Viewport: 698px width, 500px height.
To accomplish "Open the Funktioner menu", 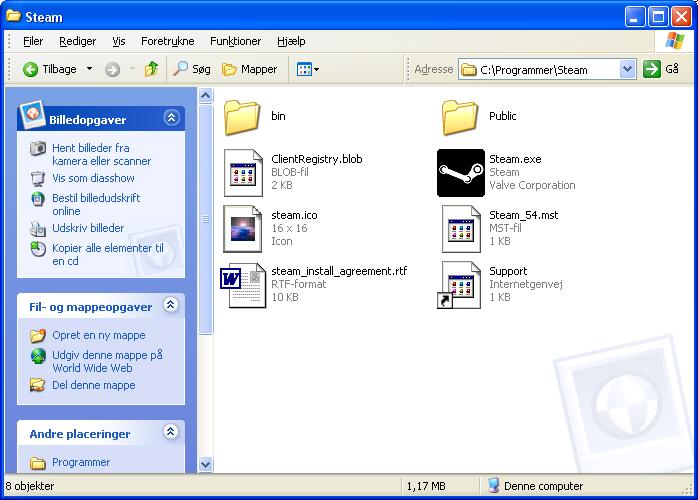I will coord(235,41).
